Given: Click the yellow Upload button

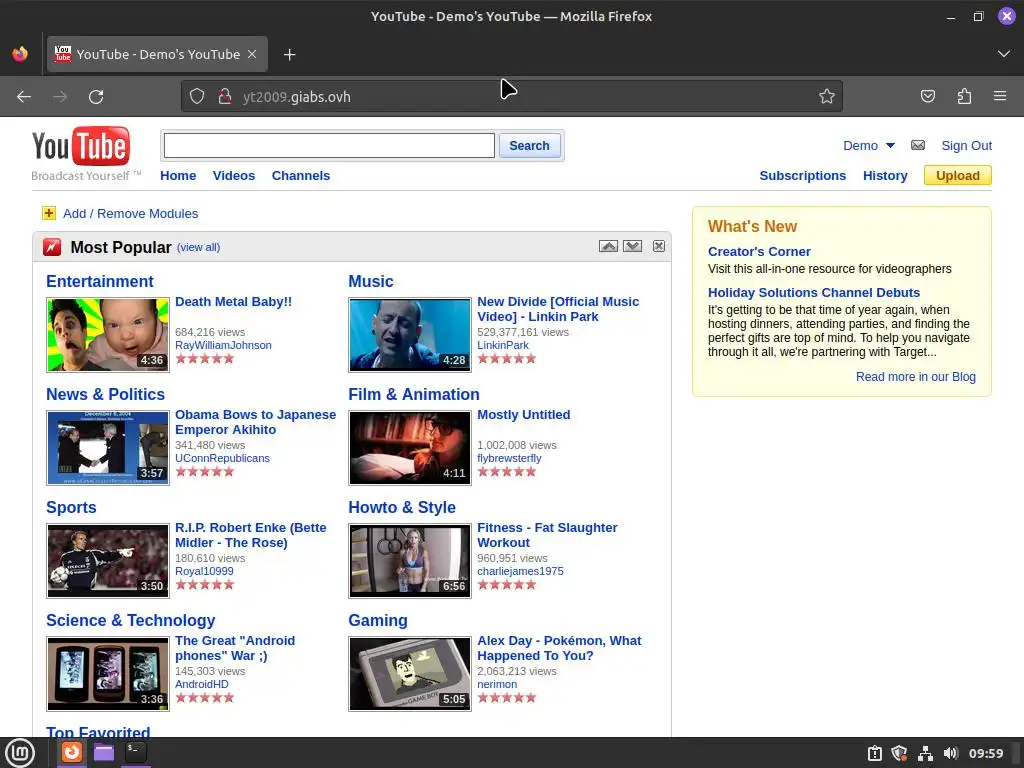Looking at the screenshot, I should (958, 176).
